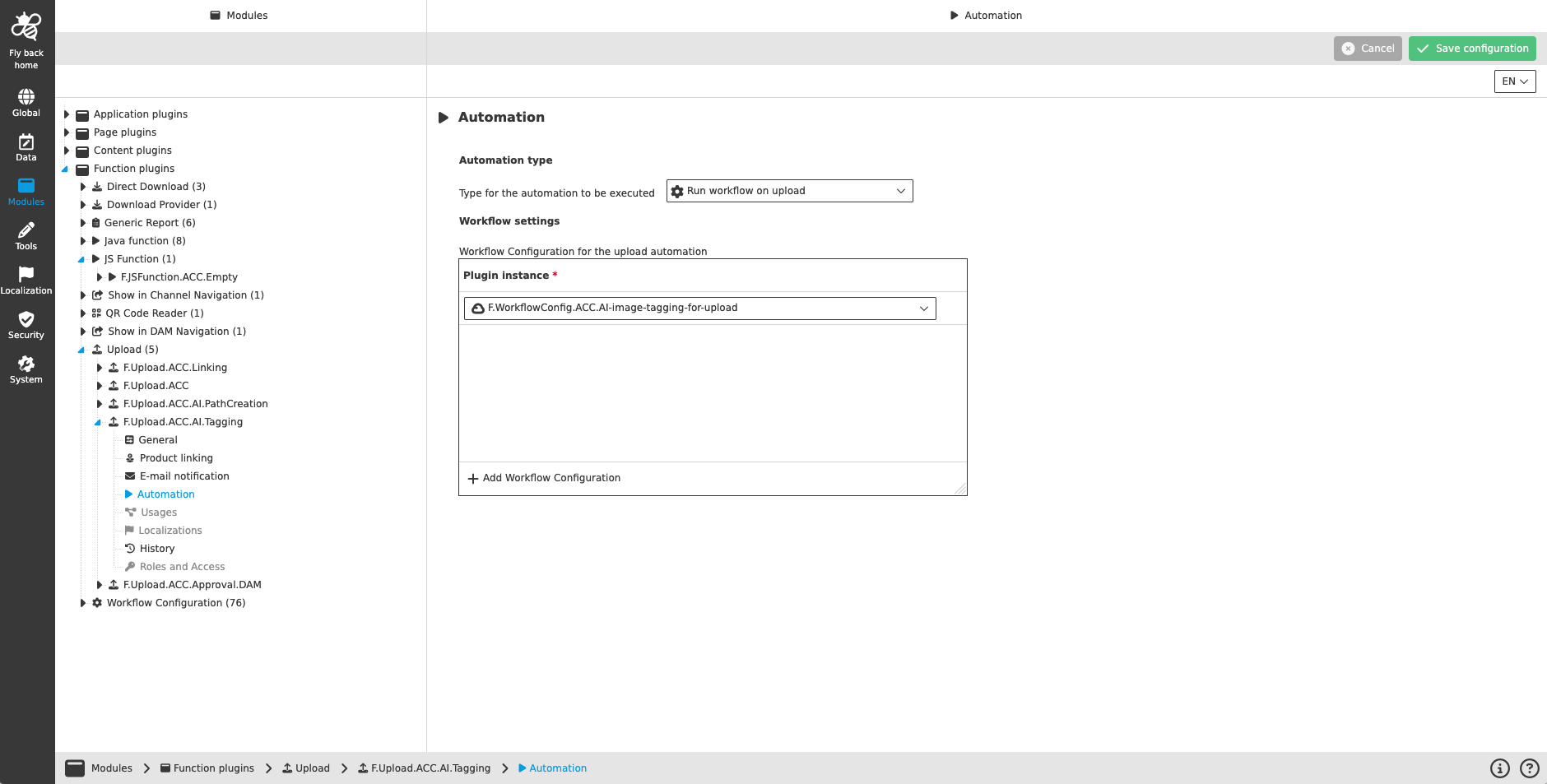This screenshot has width=1547, height=784.
Task: Collapse the Upload (5) tree node
Action: tap(81, 349)
